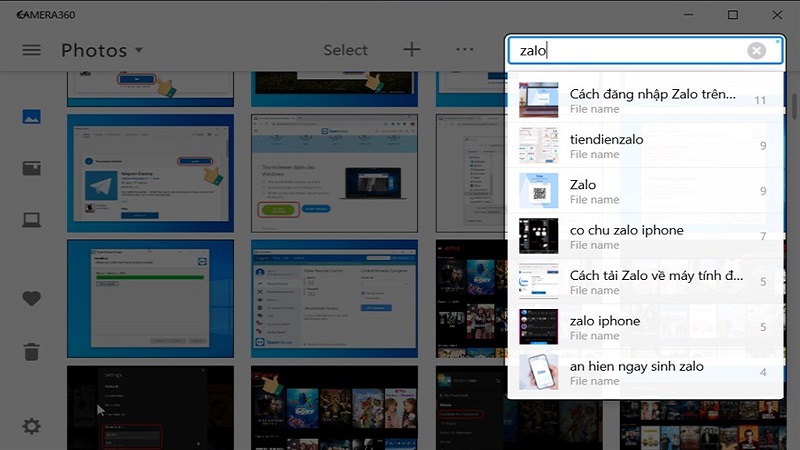Show Favorites using heart icon
Viewport: 800px width, 450px height.
coord(32,298)
